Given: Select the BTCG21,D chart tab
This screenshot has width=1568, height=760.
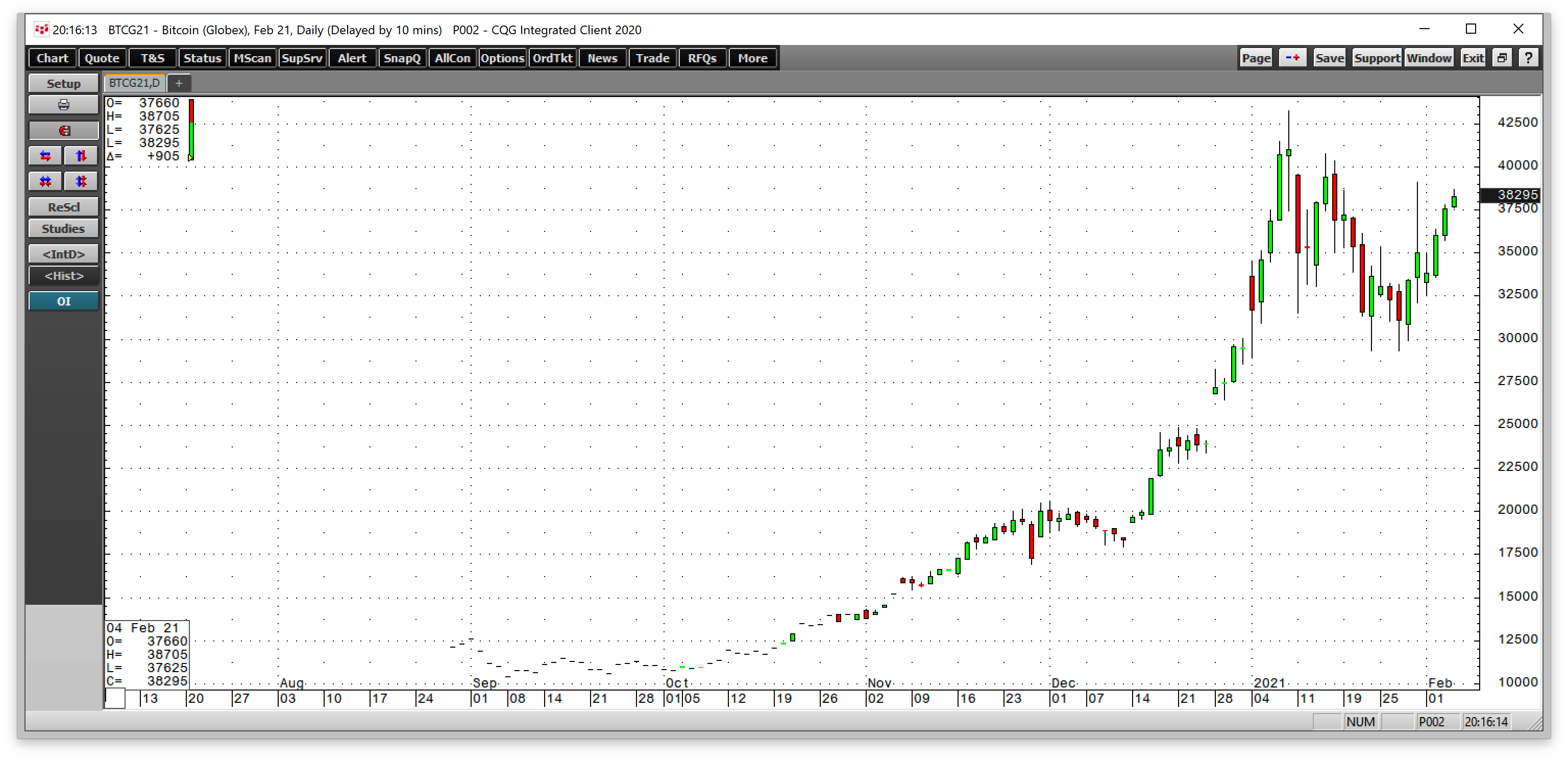Looking at the screenshot, I should [x=135, y=83].
